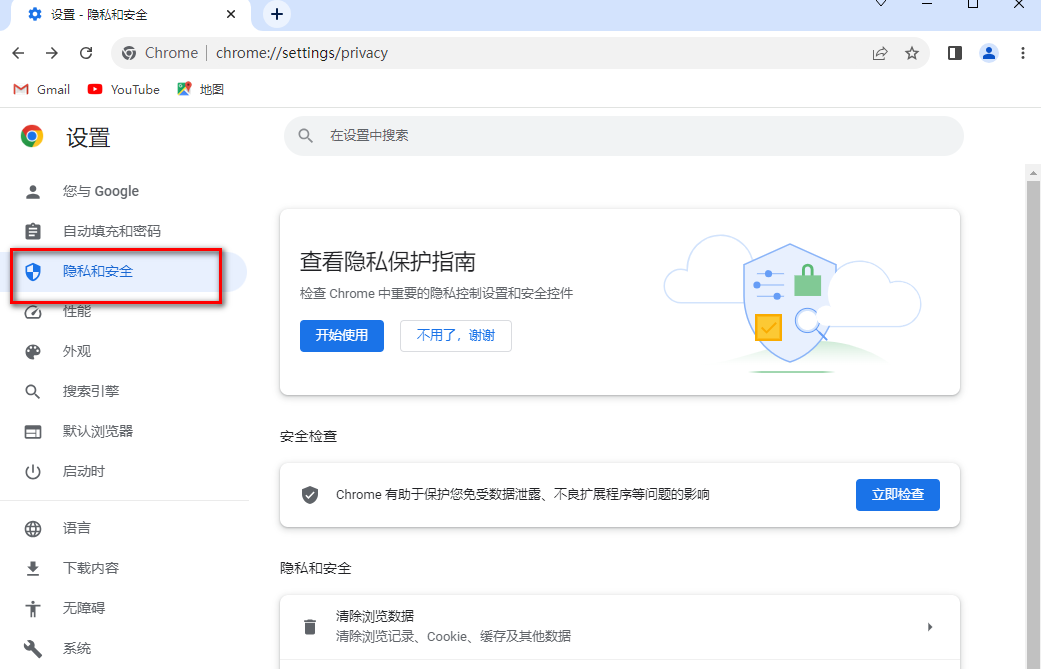Open a new tab with plus button
The image size is (1041, 669).
pyautogui.click(x=277, y=14)
